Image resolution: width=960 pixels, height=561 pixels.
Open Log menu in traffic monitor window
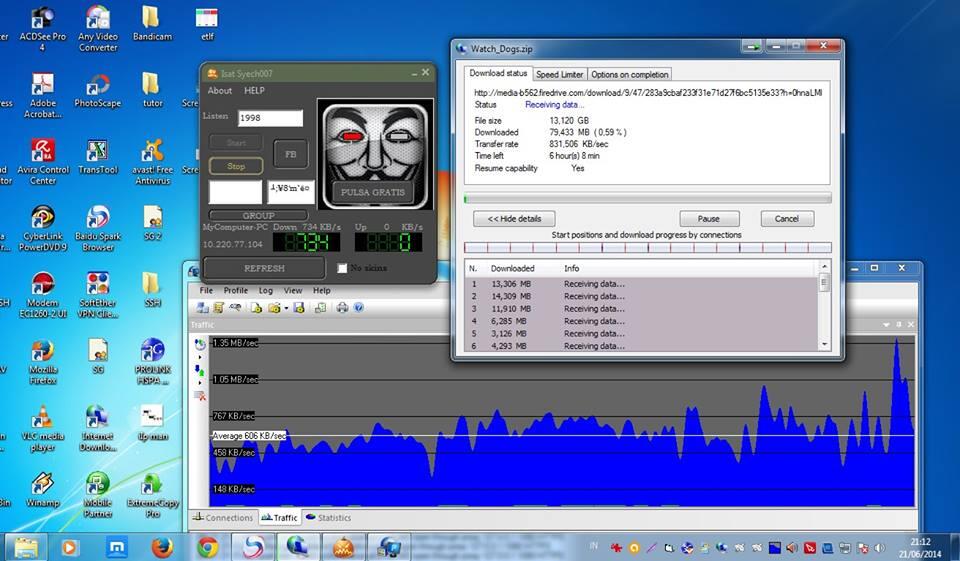tap(266, 290)
